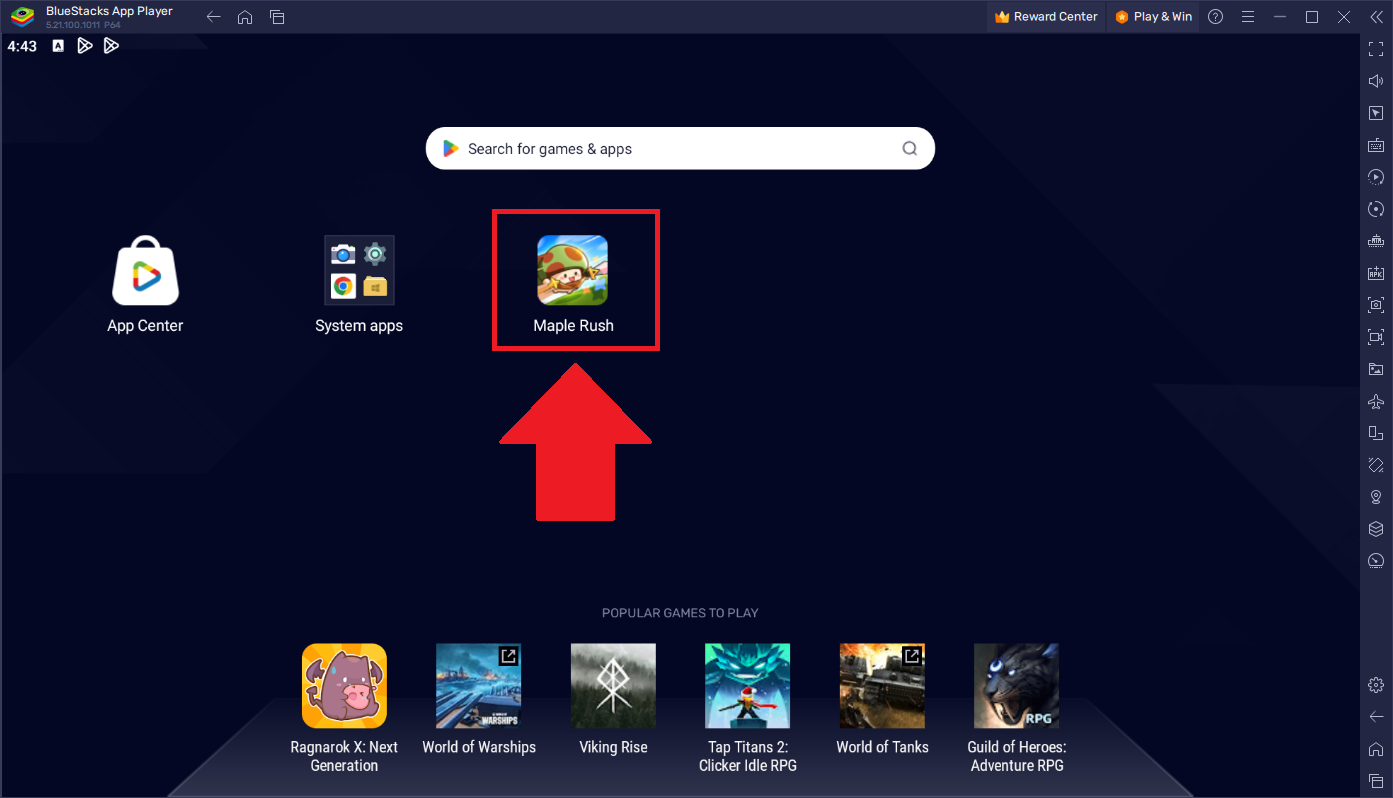Screen dimensions: 1393x798
Task: Open the hamburger menu in title bar
Action: point(1247,17)
